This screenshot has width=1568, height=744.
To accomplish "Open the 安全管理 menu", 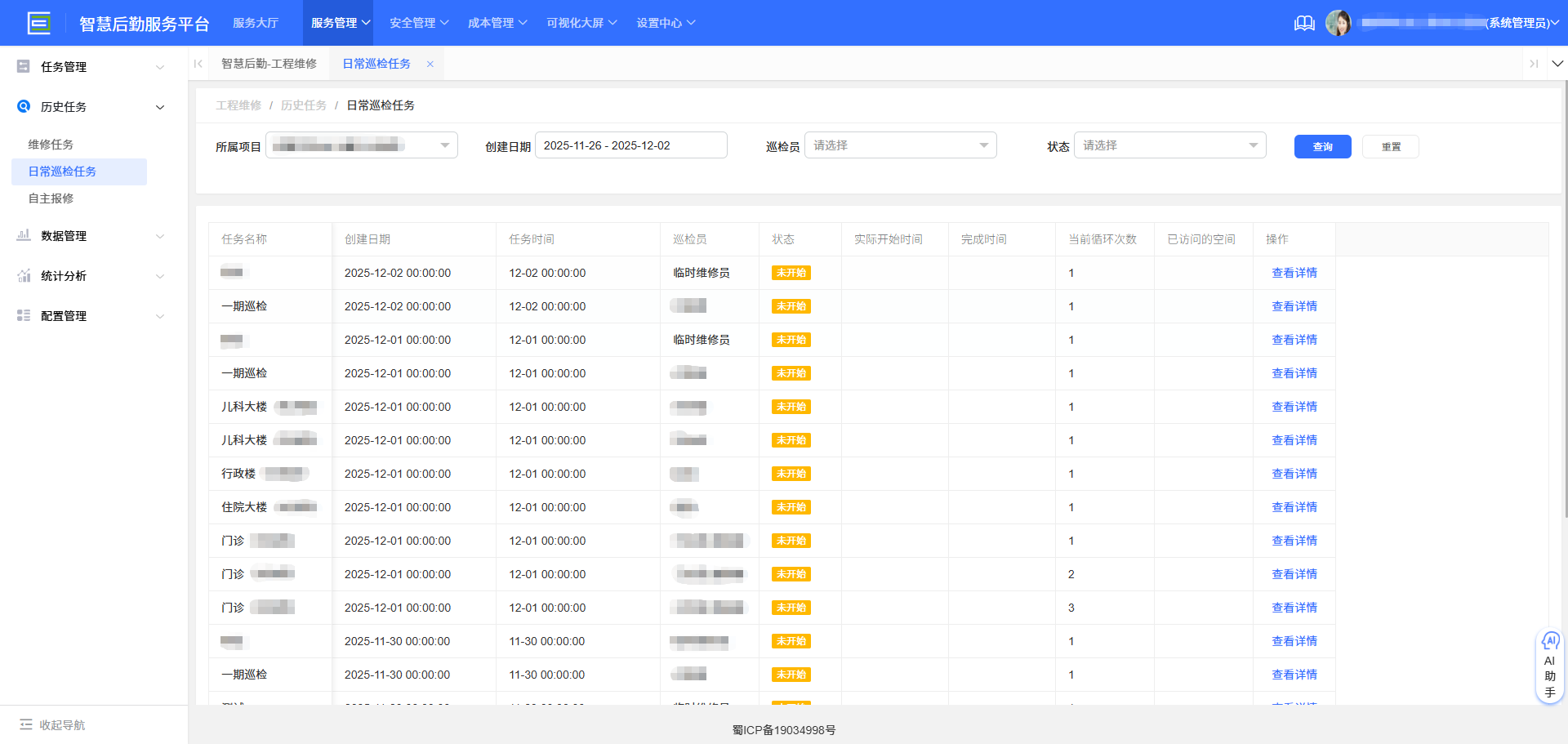I will (418, 22).
